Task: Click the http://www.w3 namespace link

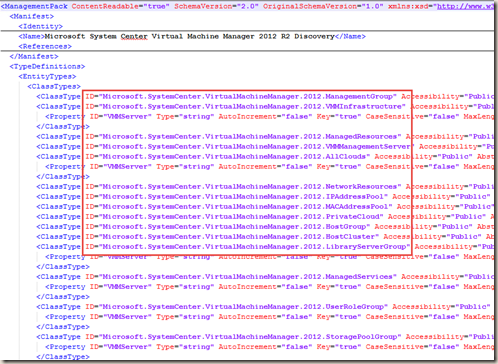Action: pos(465,6)
